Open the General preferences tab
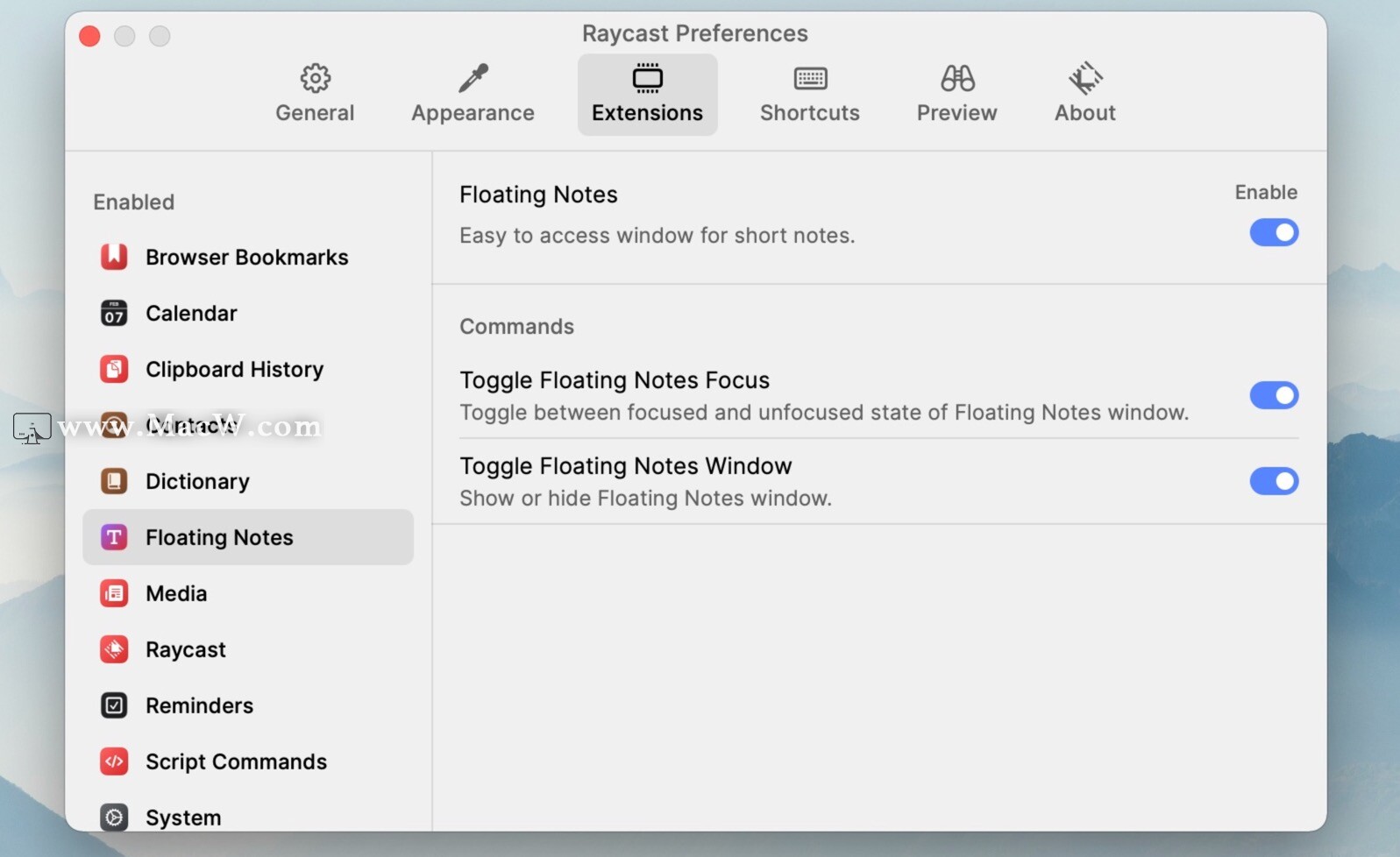 [x=315, y=94]
